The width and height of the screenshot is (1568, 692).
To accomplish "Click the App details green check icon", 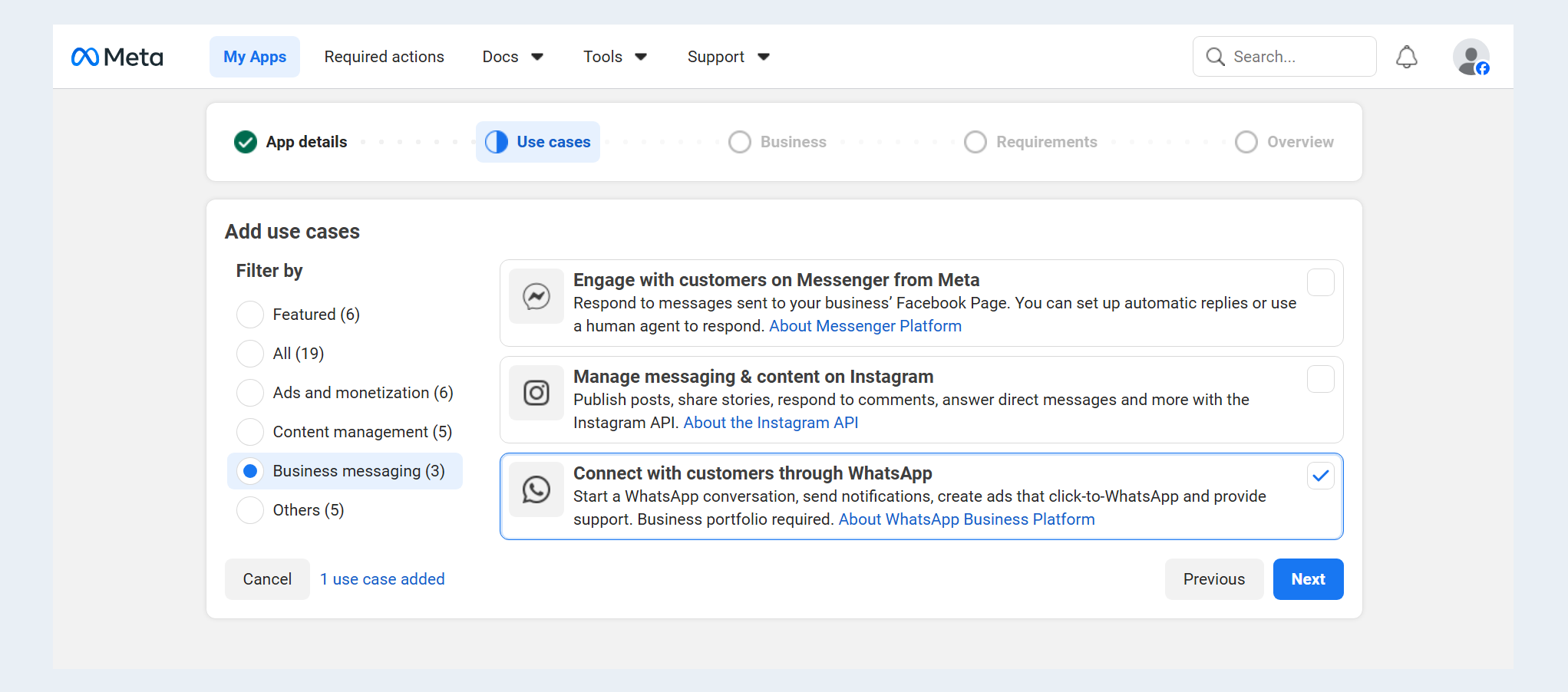I will click(246, 142).
